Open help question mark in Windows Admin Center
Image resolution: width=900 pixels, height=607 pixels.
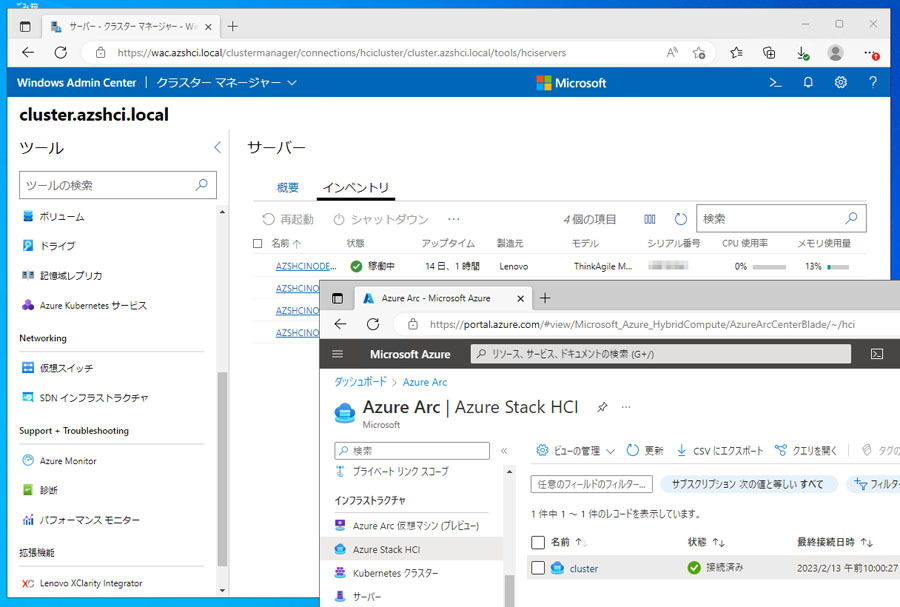pos(873,83)
